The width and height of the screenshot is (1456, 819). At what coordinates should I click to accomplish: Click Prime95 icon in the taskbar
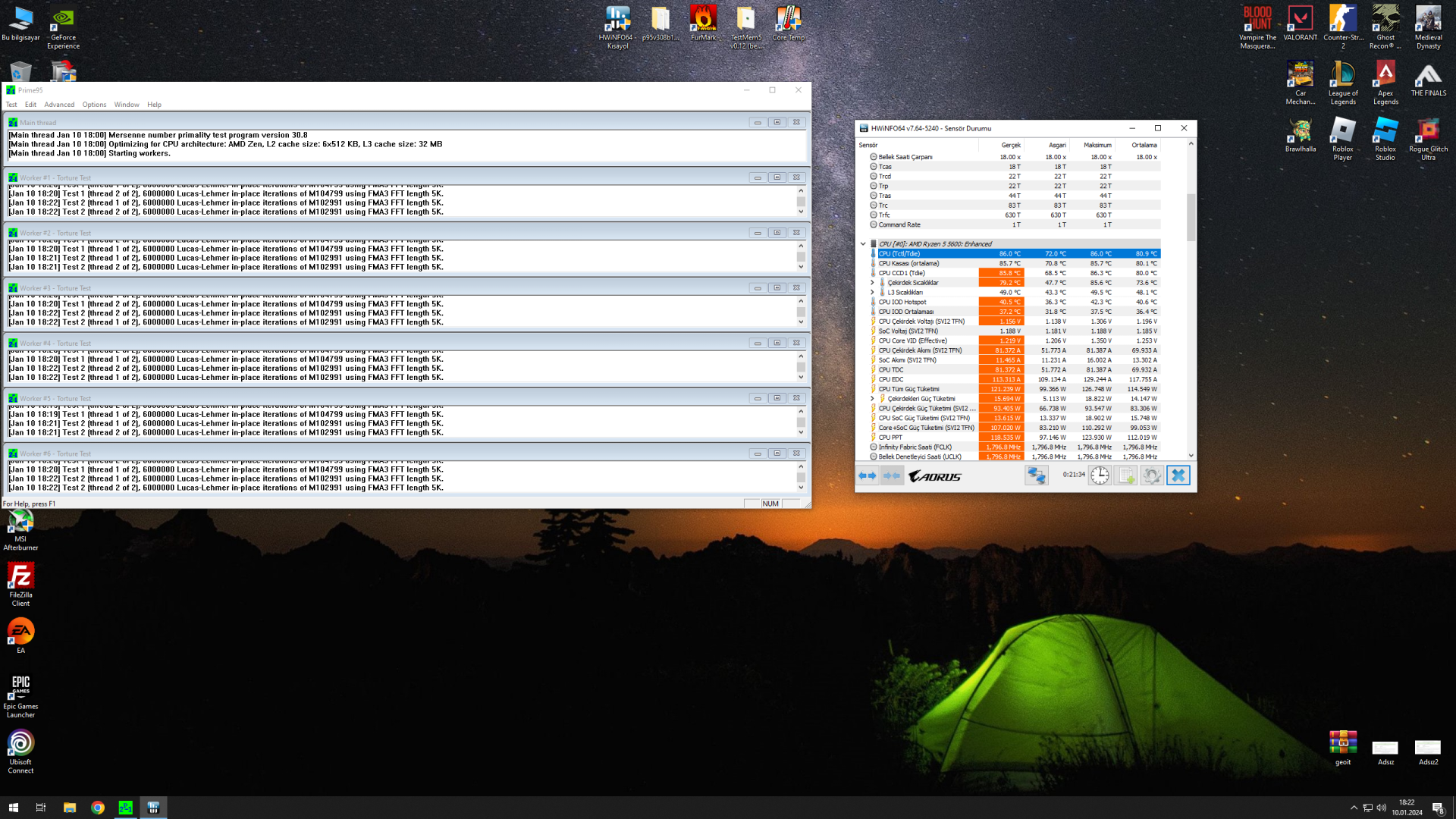point(125,808)
